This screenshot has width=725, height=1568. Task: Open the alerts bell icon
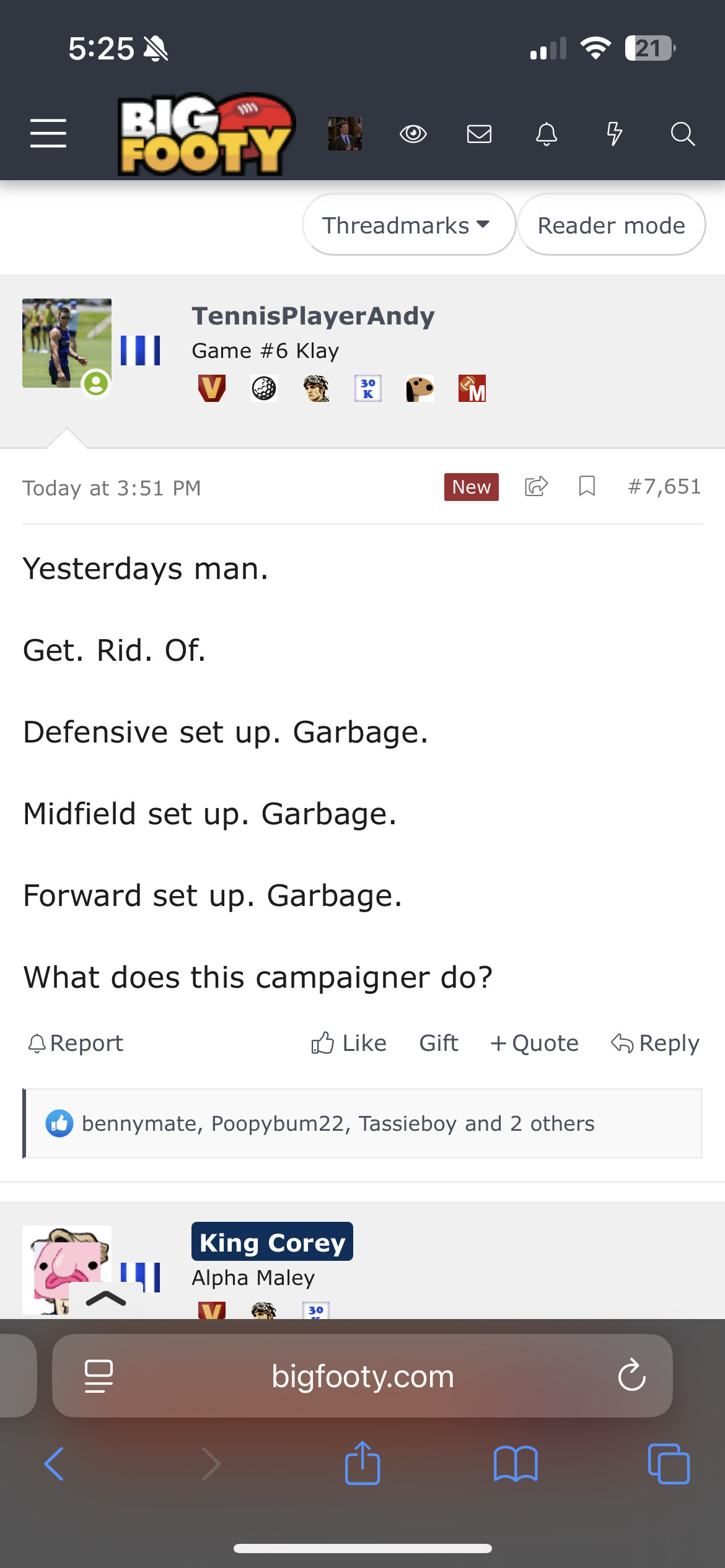(x=546, y=134)
